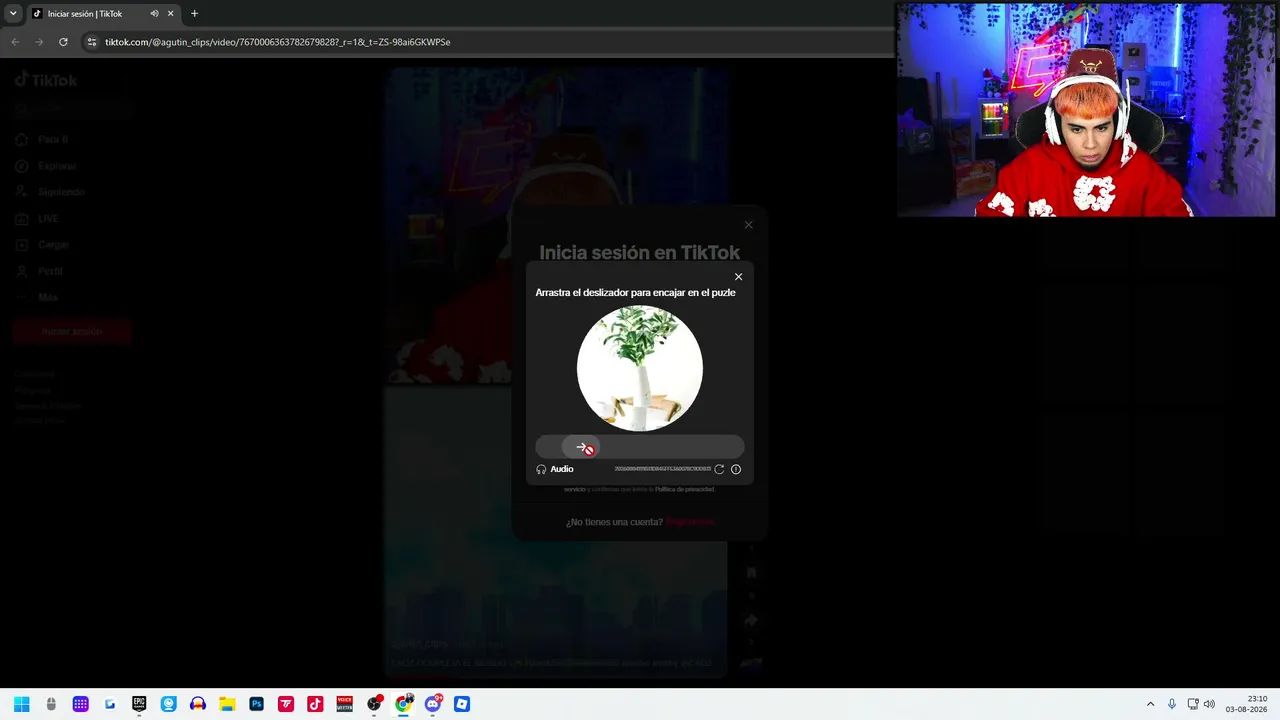Launch Epic Games Launcher from taskbar
Screen dimensions: 1280x720
139,704
